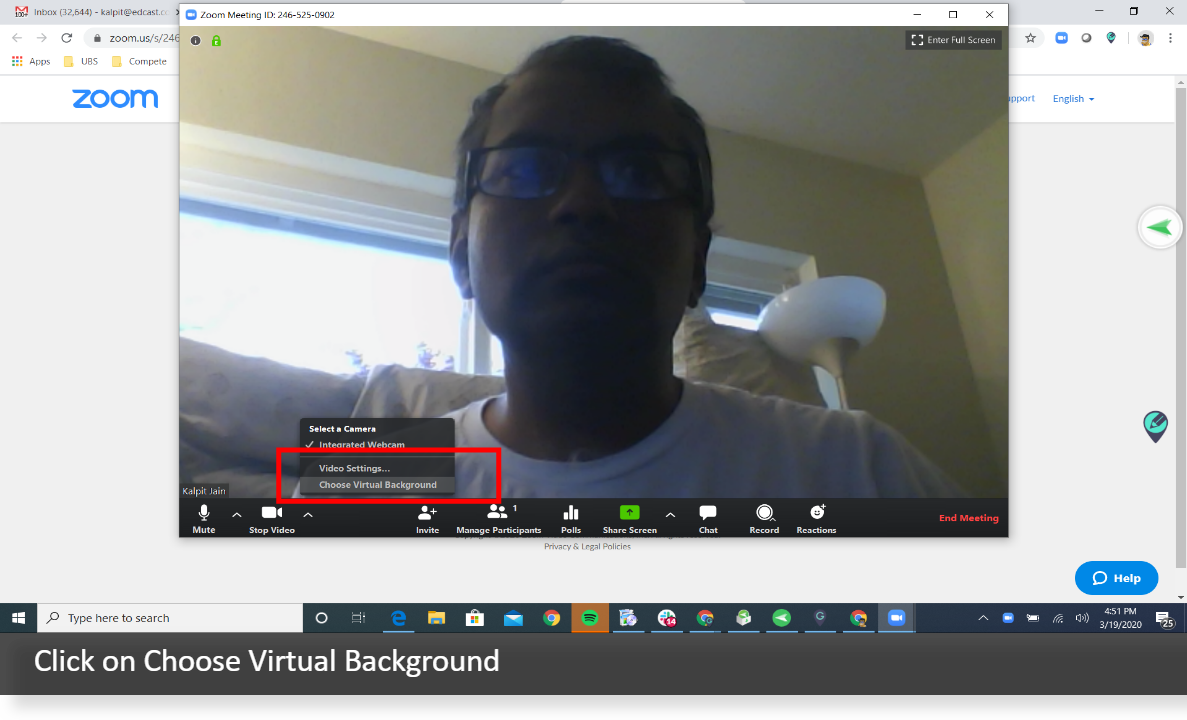
Task: Enter Full Screen mode
Action: tap(952, 39)
